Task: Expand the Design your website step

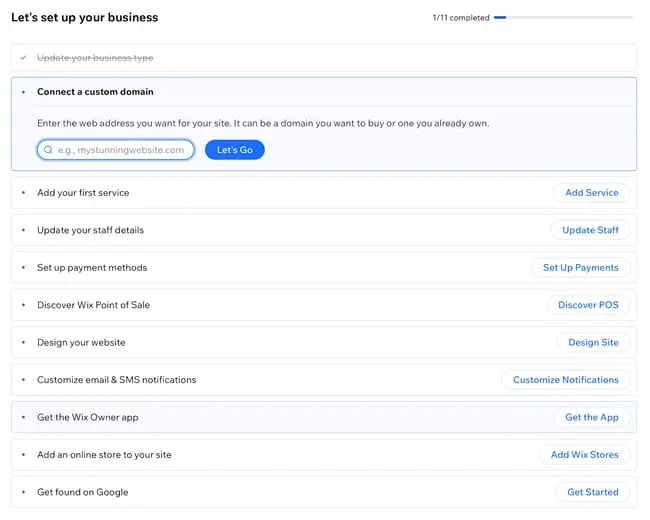Action: point(81,342)
